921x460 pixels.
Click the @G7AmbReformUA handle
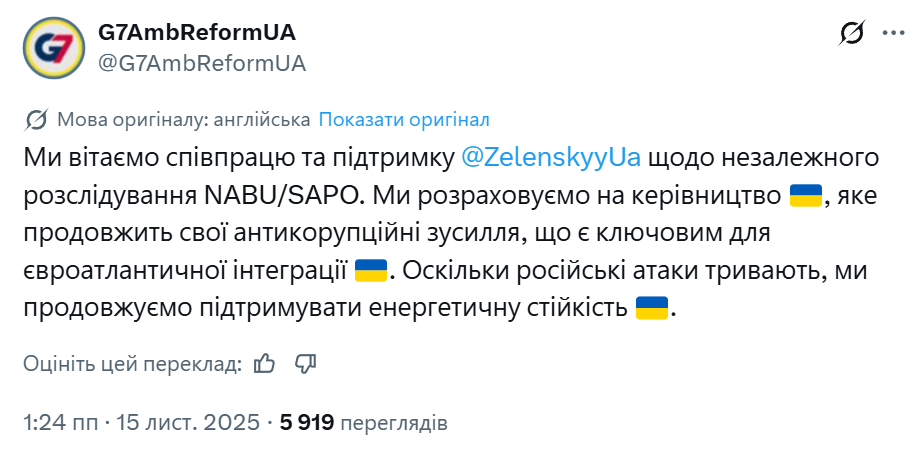click(x=201, y=62)
